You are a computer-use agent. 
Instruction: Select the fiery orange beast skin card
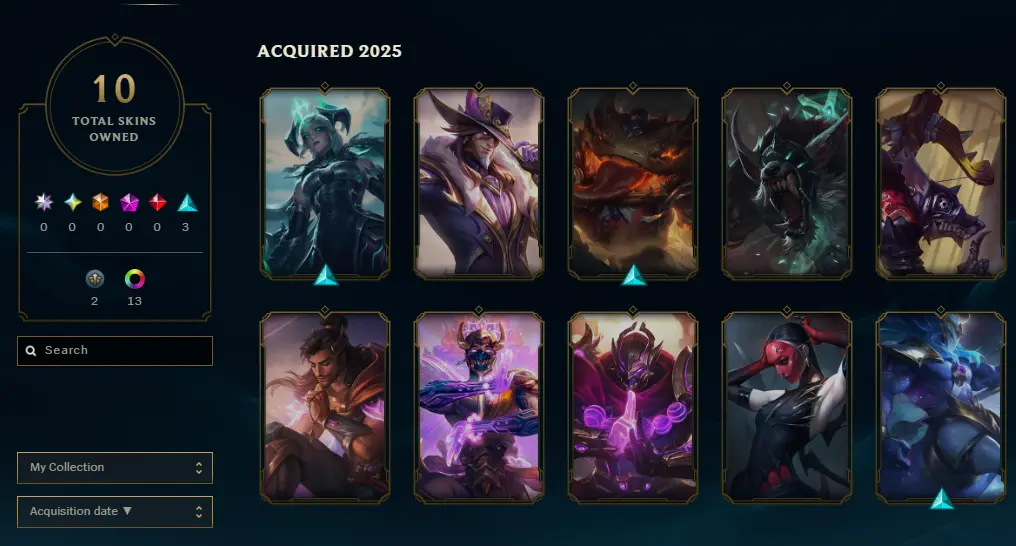tap(633, 184)
